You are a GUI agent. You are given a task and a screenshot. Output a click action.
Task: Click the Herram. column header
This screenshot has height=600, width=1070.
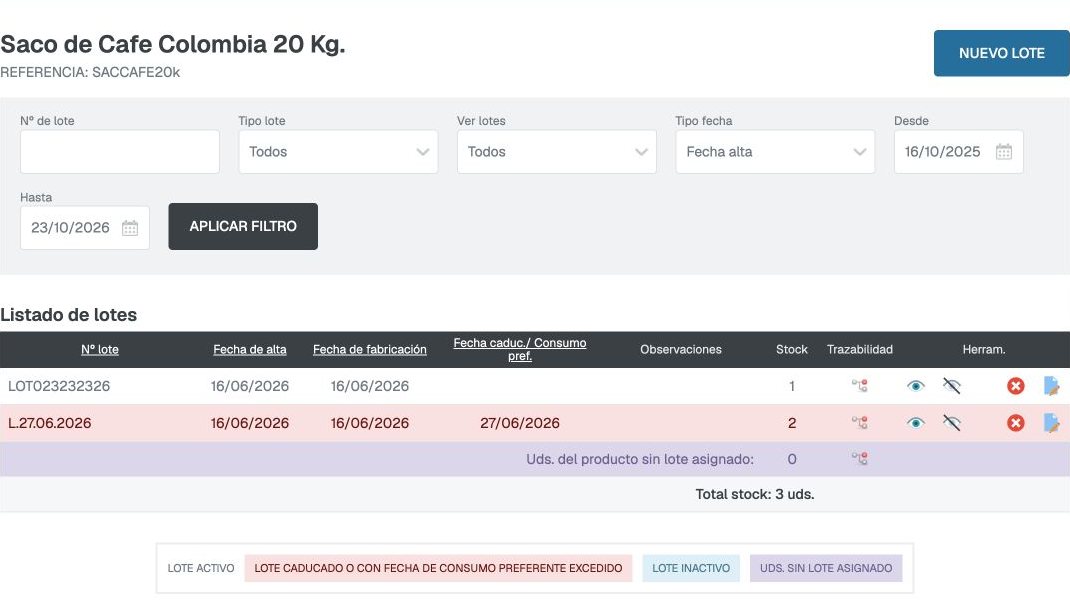point(983,349)
